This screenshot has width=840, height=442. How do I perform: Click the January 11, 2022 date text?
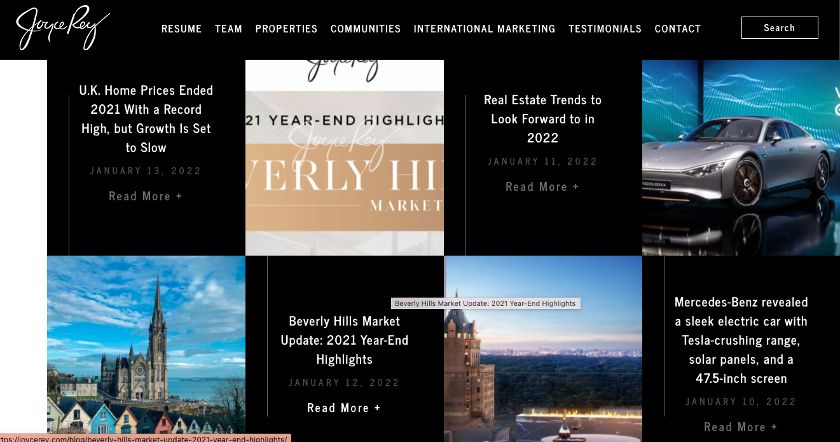point(542,161)
